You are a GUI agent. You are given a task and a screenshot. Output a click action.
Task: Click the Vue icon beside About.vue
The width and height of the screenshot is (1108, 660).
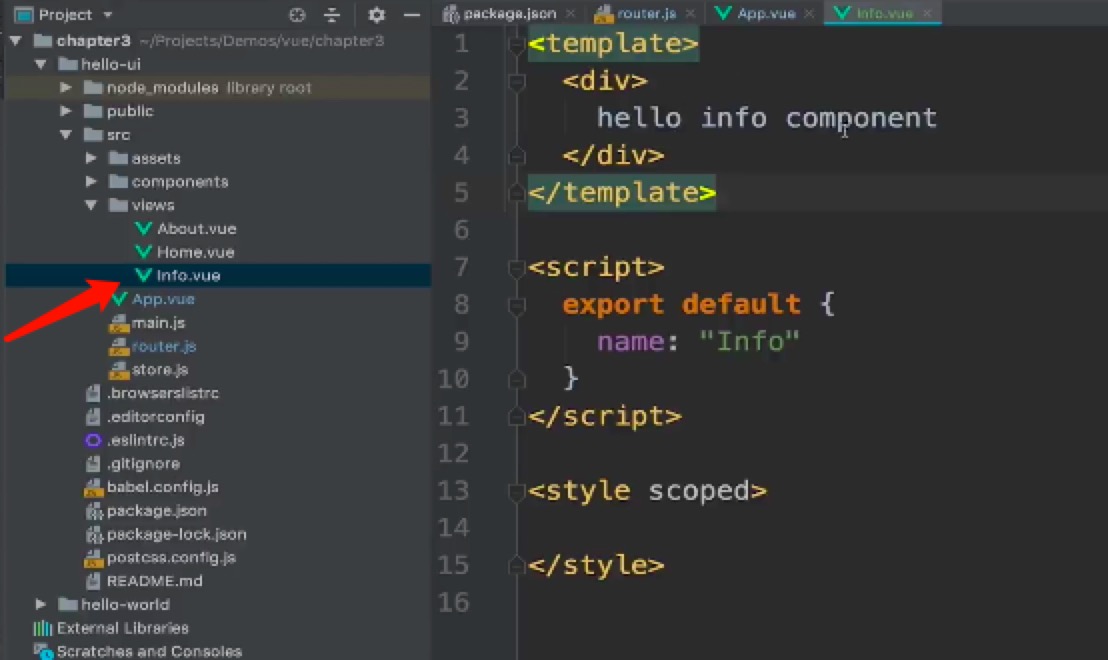coord(143,228)
